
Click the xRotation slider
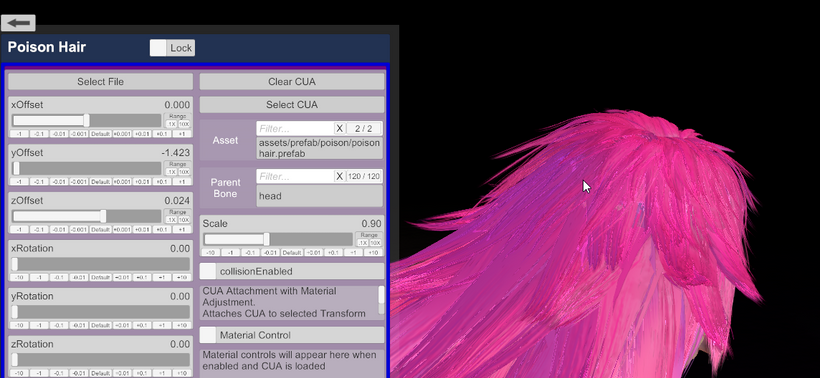pos(101,264)
